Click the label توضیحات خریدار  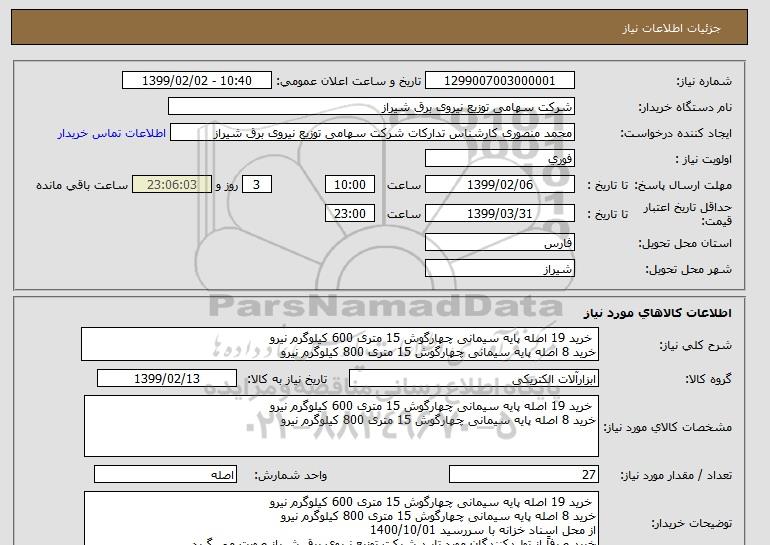pyautogui.click(x=691, y=523)
